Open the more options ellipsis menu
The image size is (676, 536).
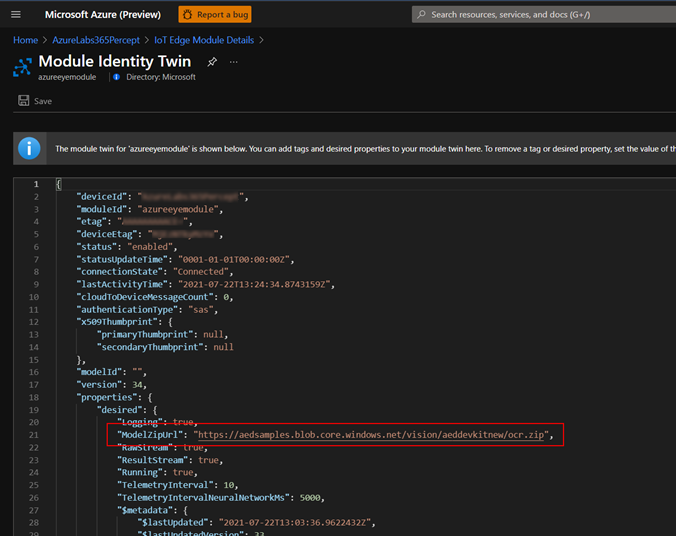233,62
